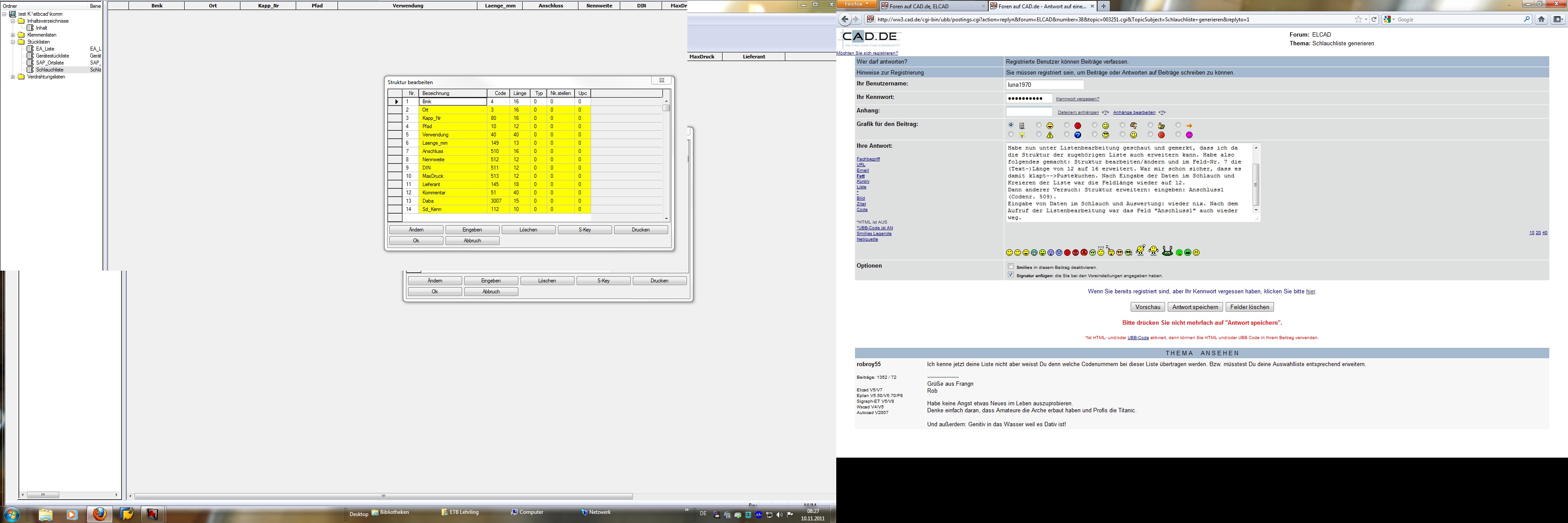Click the Inhalt list icon in tree
This screenshot has width=1568, height=523.
point(30,28)
